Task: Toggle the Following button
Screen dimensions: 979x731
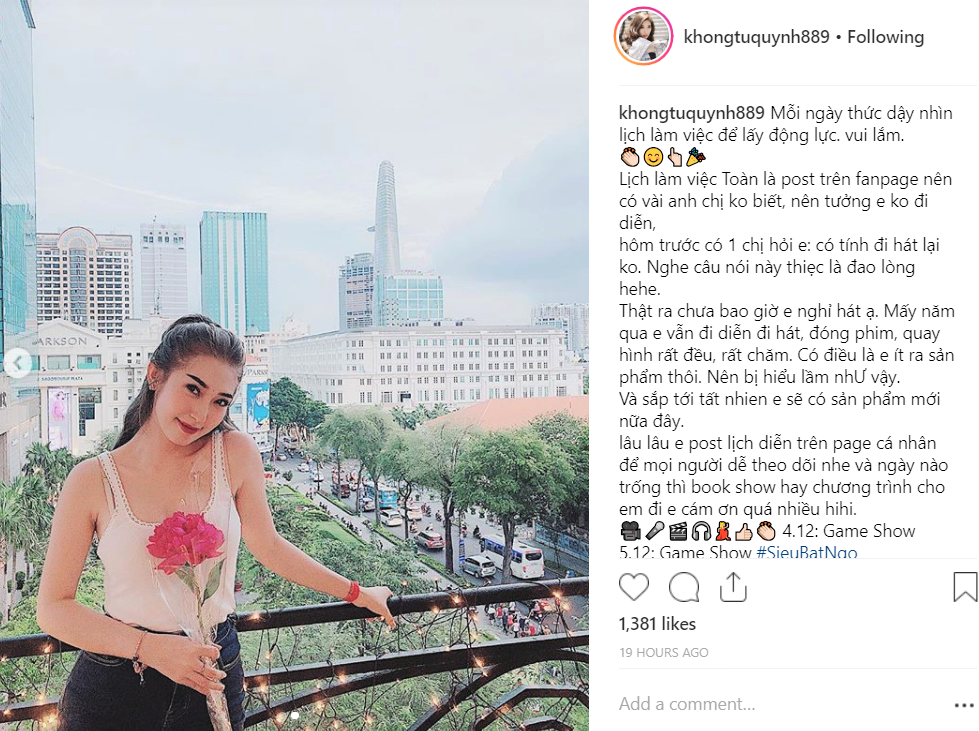Action: click(885, 37)
